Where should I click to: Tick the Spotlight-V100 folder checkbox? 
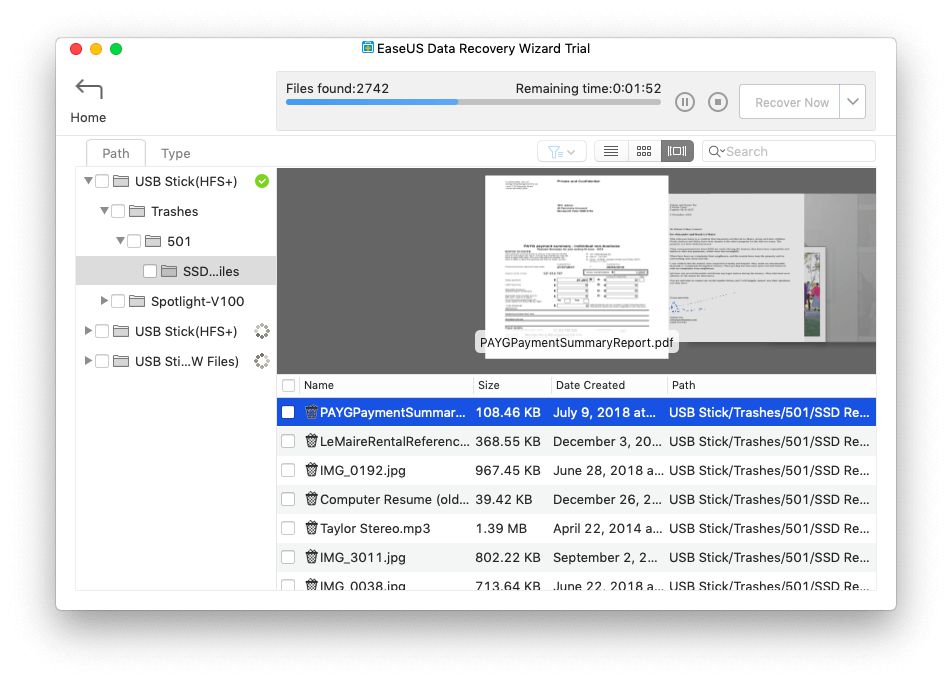[x=118, y=301]
